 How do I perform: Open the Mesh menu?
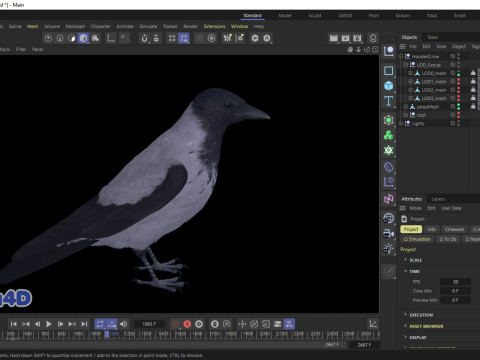tap(33, 26)
